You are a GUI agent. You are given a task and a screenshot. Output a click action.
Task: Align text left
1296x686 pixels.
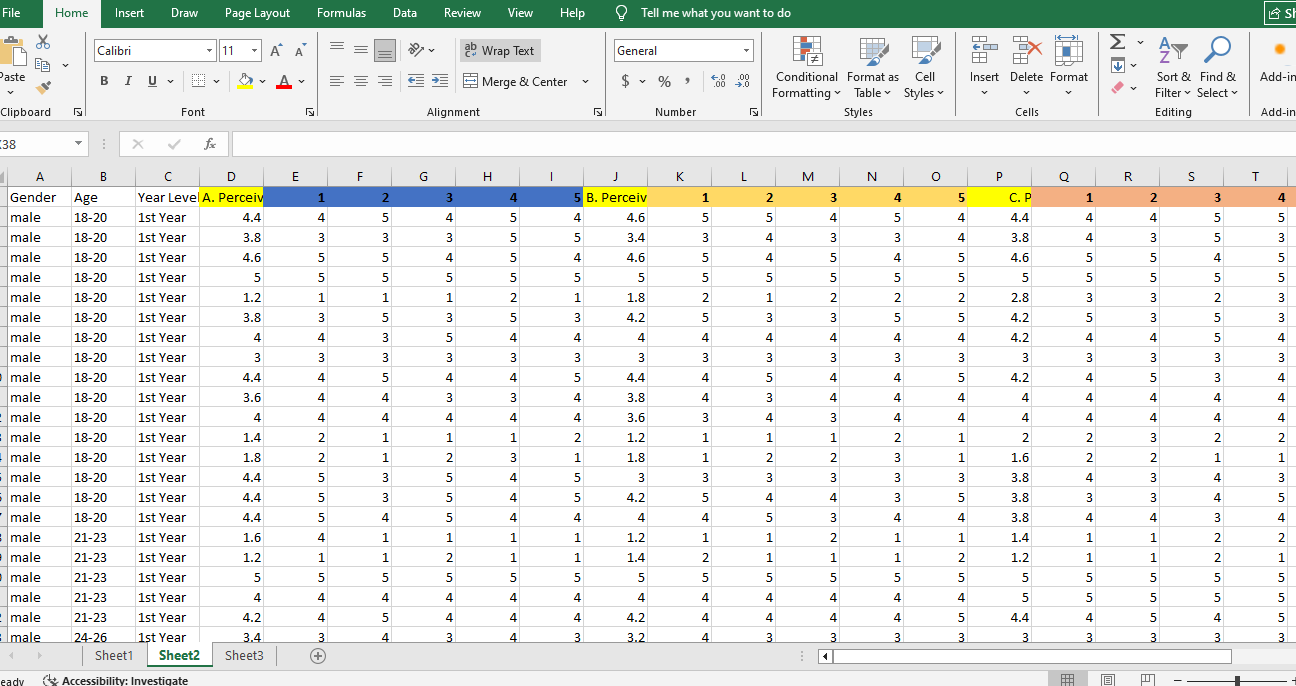(x=337, y=81)
